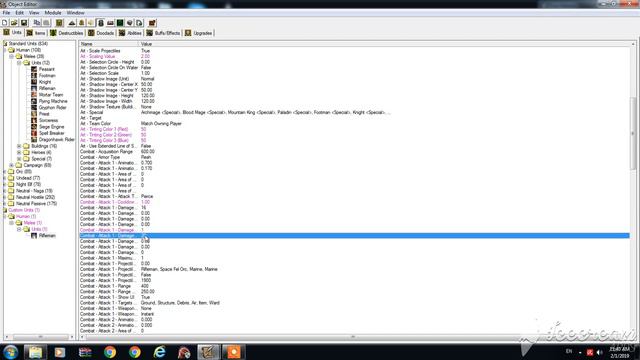
Task: Select the Mortar Team unit icon
Action: coord(34,95)
